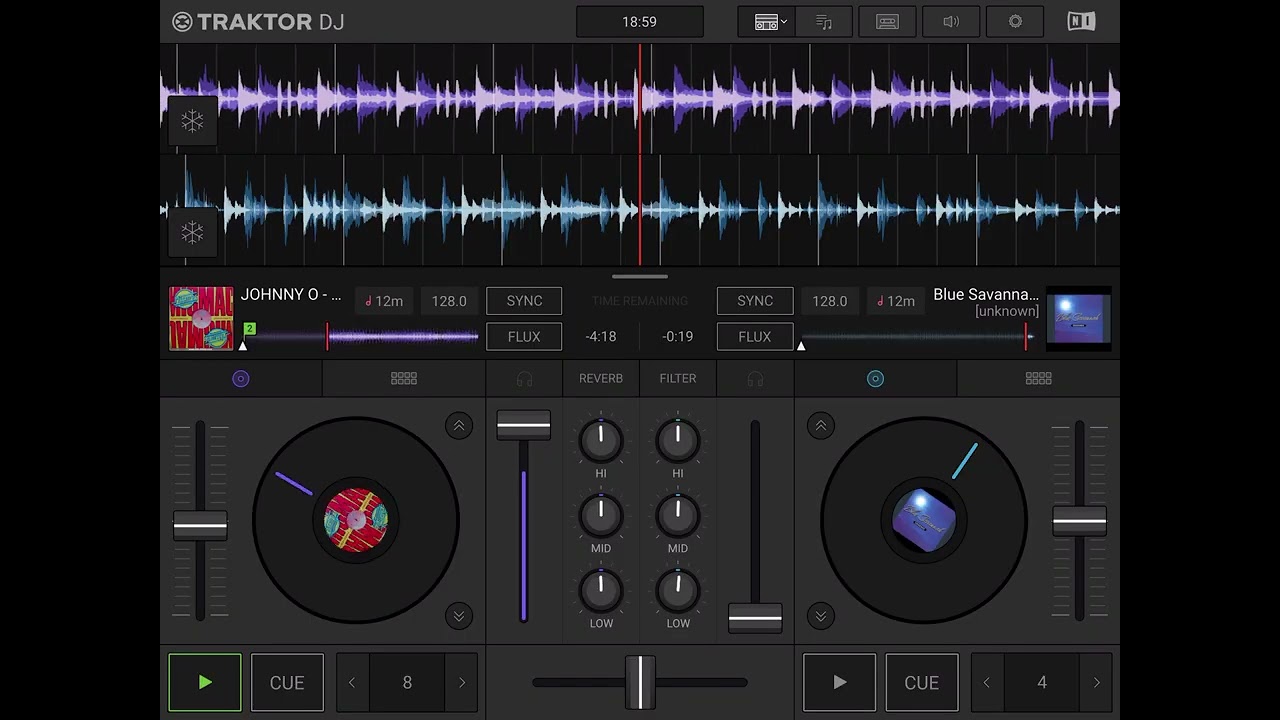This screenshot has width=1280, height=720.
Task: Switch right deck to the pads grid view
Action: 1038,379
